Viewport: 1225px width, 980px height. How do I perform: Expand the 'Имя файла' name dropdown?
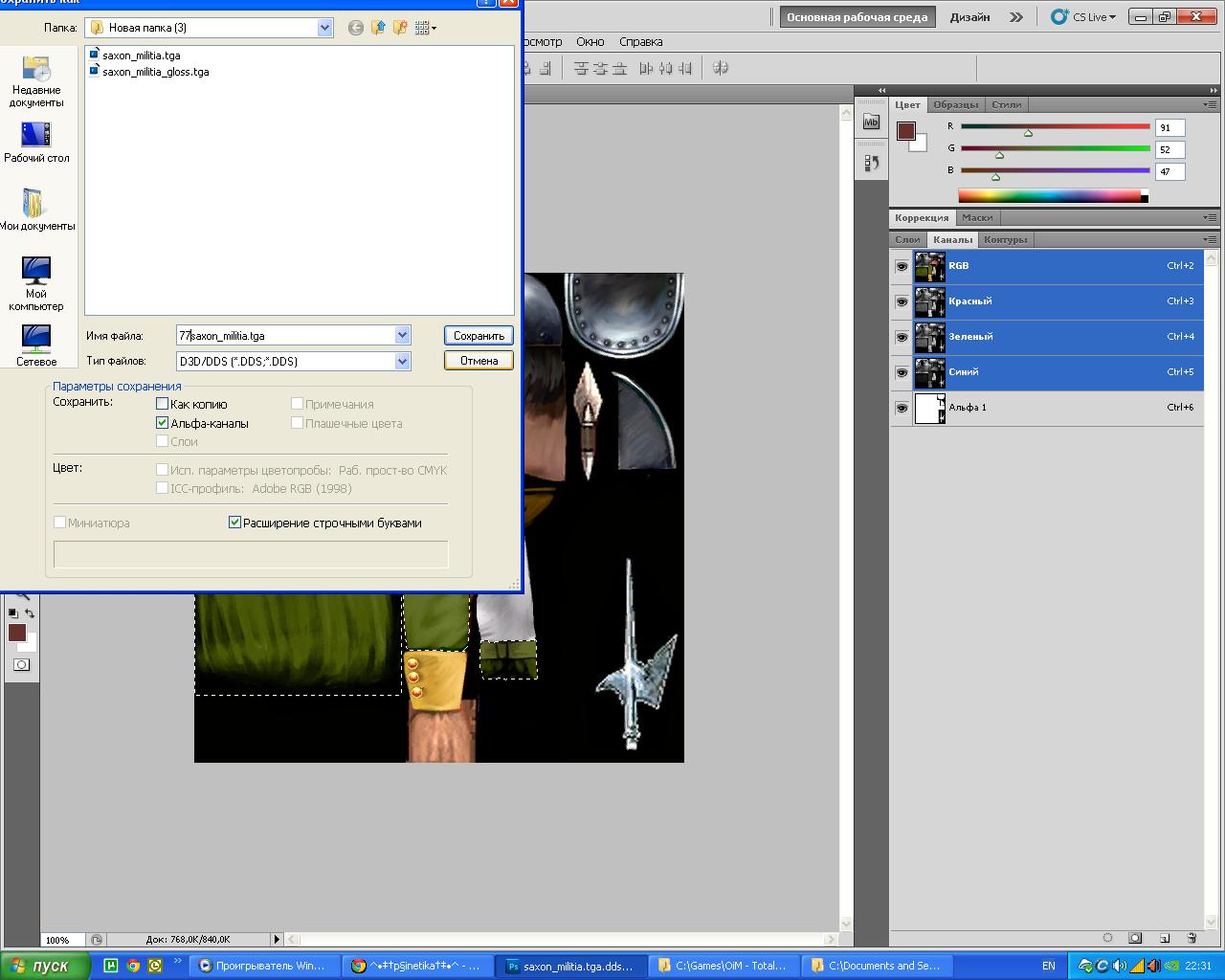point(402,335)
